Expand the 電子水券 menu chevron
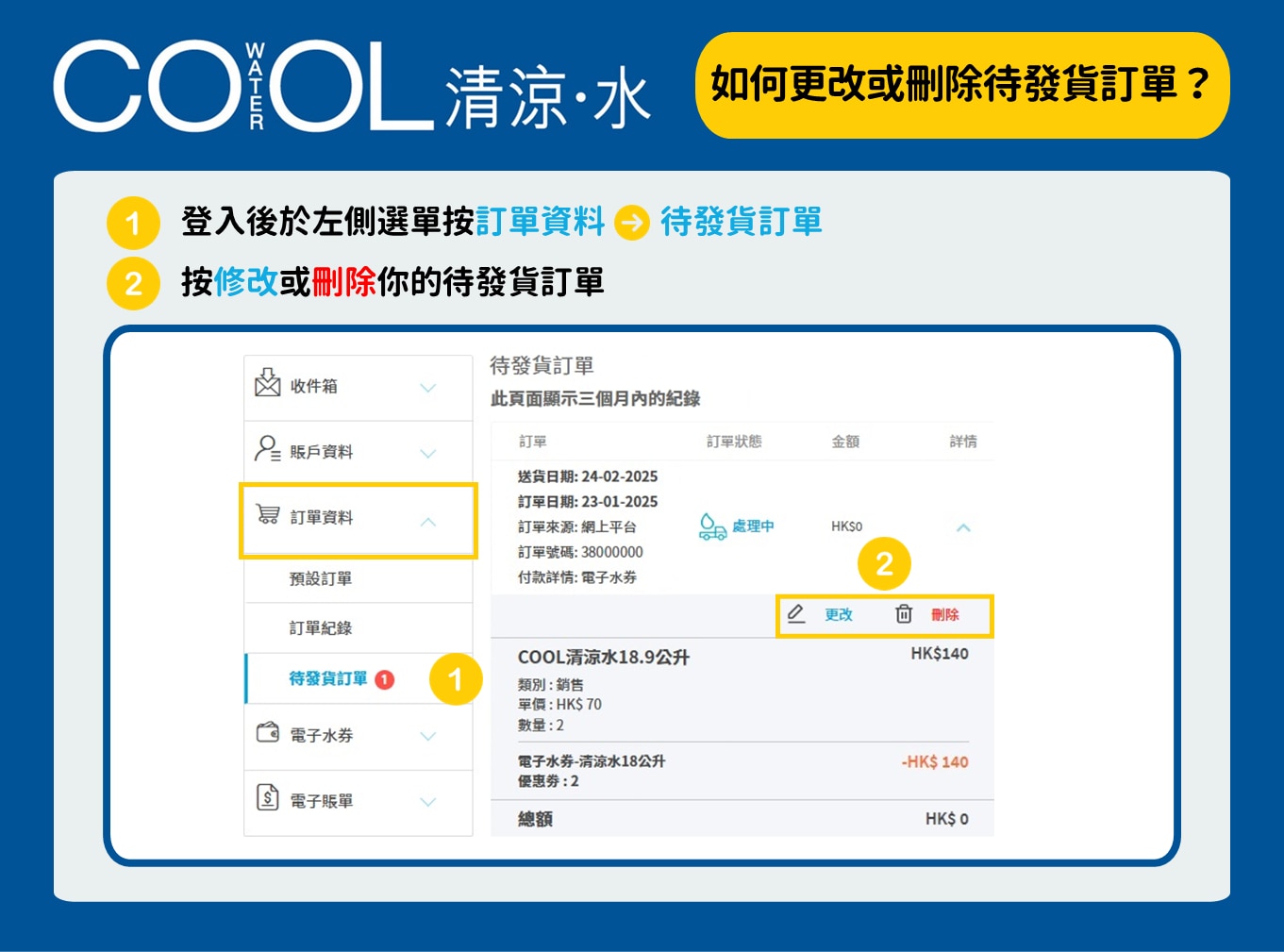This screenshot has height=952, width=1284. 428,736
